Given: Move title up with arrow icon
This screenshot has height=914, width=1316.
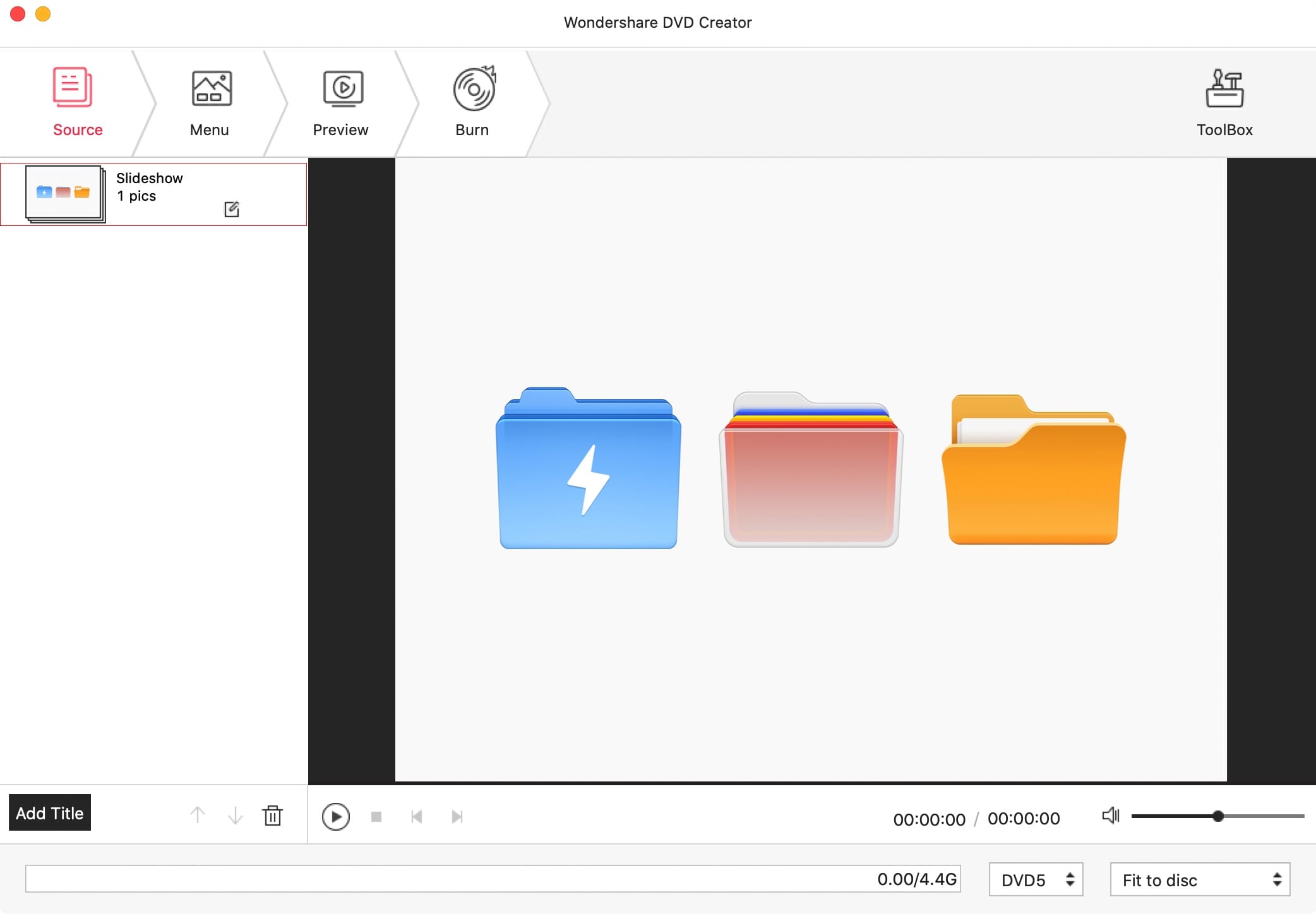Looking at the screenshot, I should click(x=198, y=816).
